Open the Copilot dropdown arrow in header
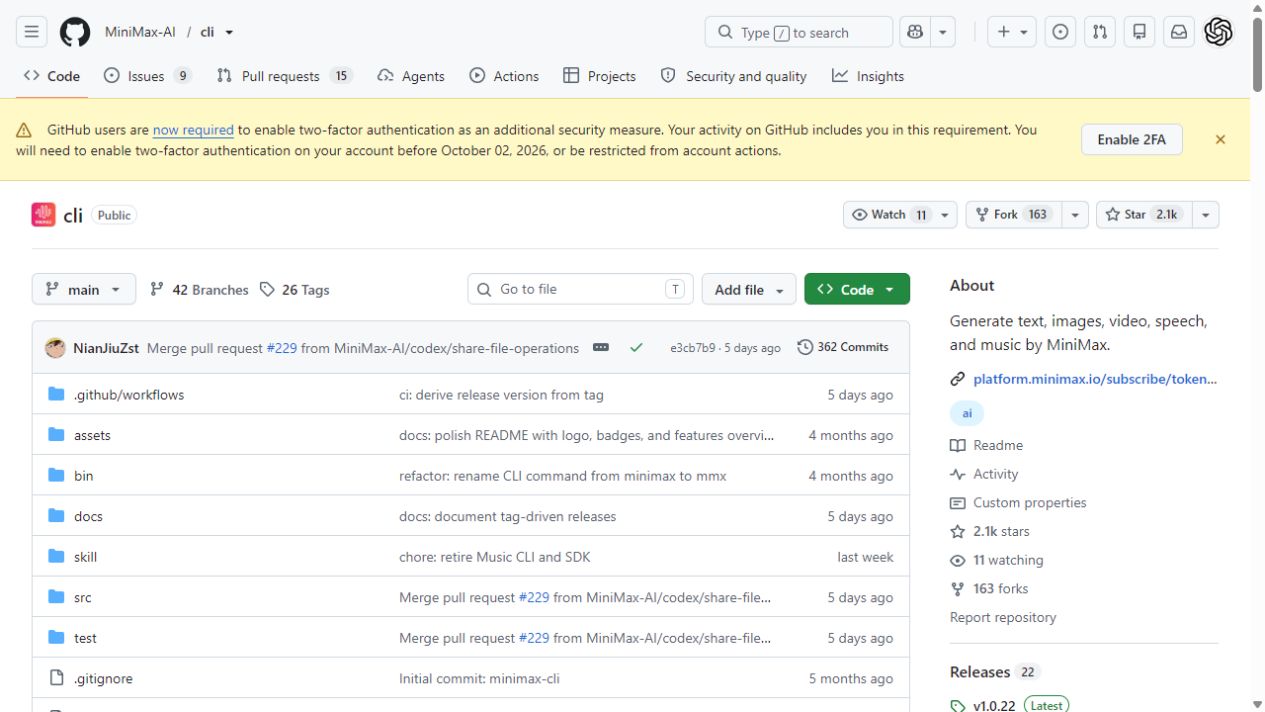1265x712 pixels. tap(943, 32)
